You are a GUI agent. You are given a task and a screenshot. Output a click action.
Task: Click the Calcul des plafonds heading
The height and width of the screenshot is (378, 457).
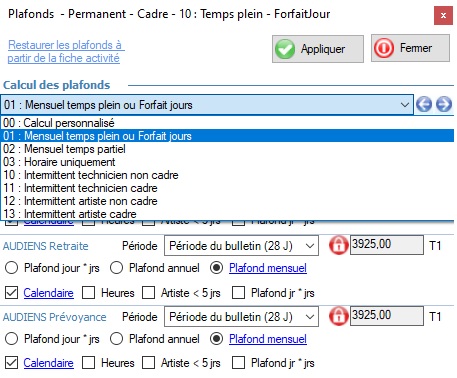pos(57,85)
